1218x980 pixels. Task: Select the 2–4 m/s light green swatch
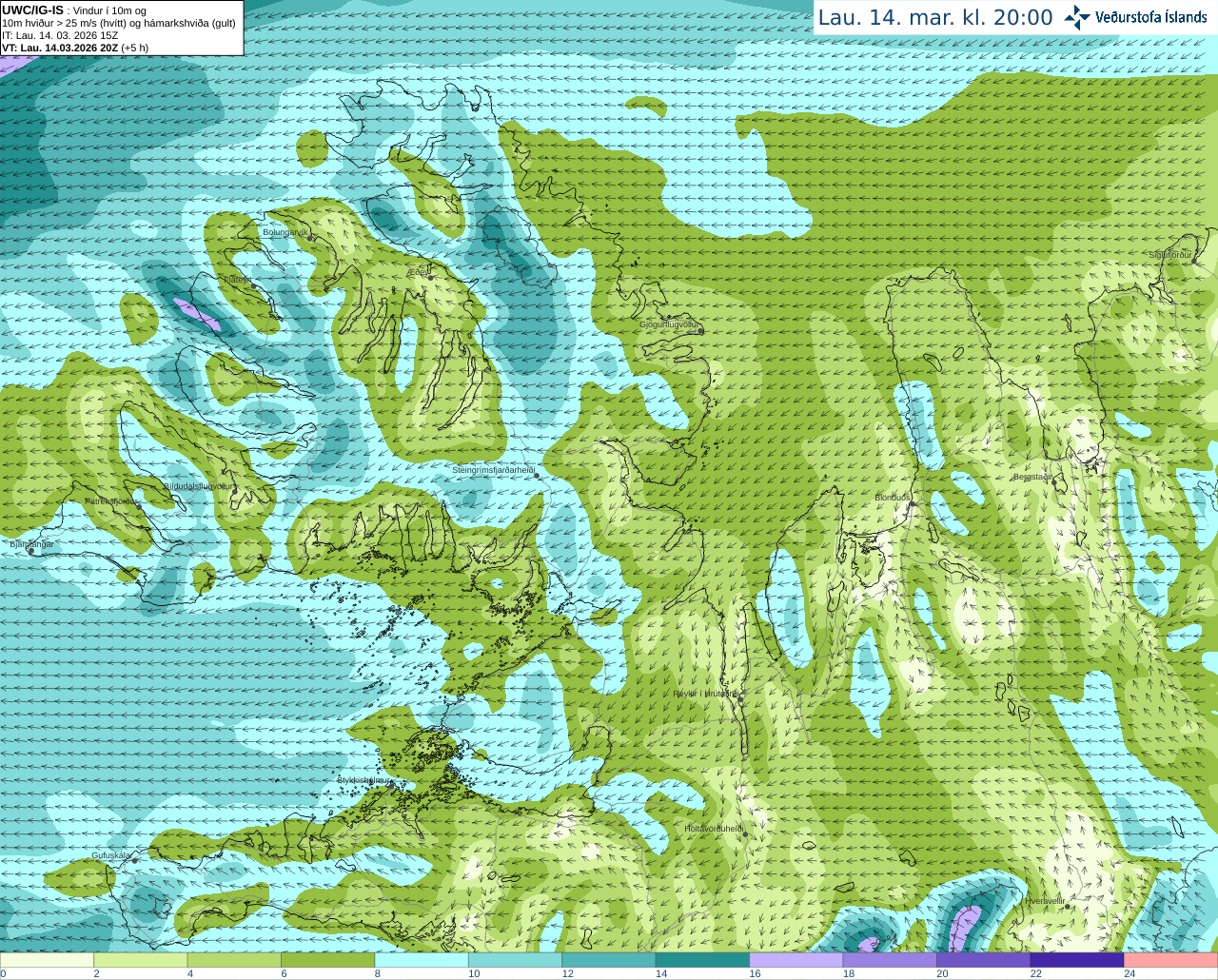140,960
